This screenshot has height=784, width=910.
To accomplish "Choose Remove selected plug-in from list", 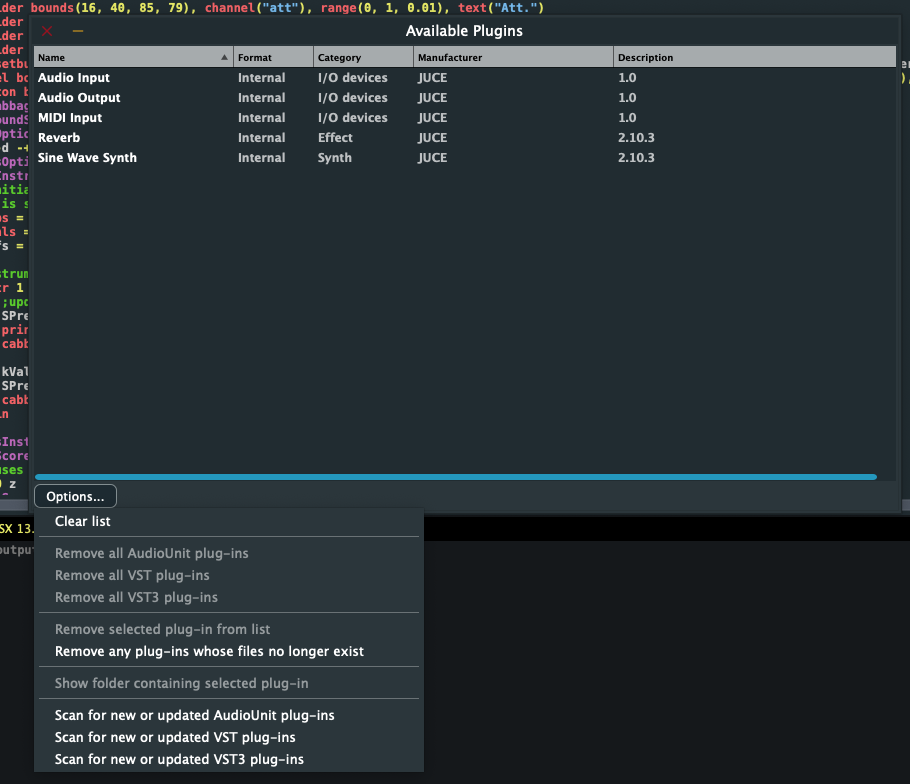I will [229, 629].
